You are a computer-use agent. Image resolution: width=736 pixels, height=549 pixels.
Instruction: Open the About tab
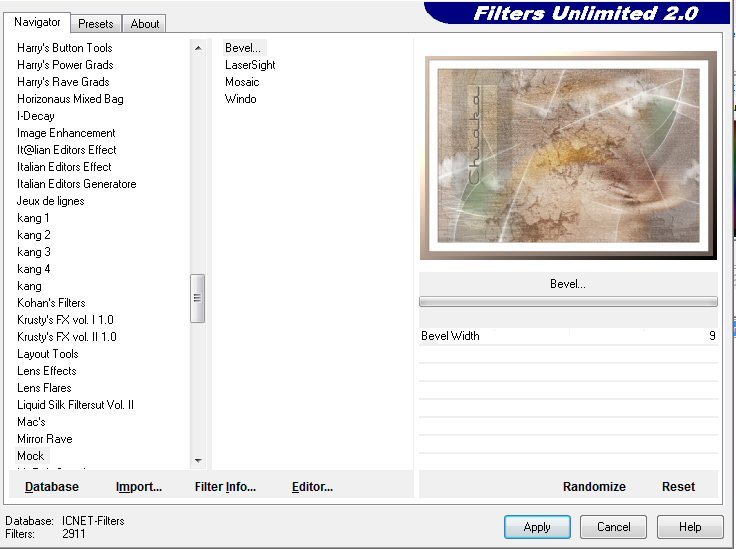[145, 23]
